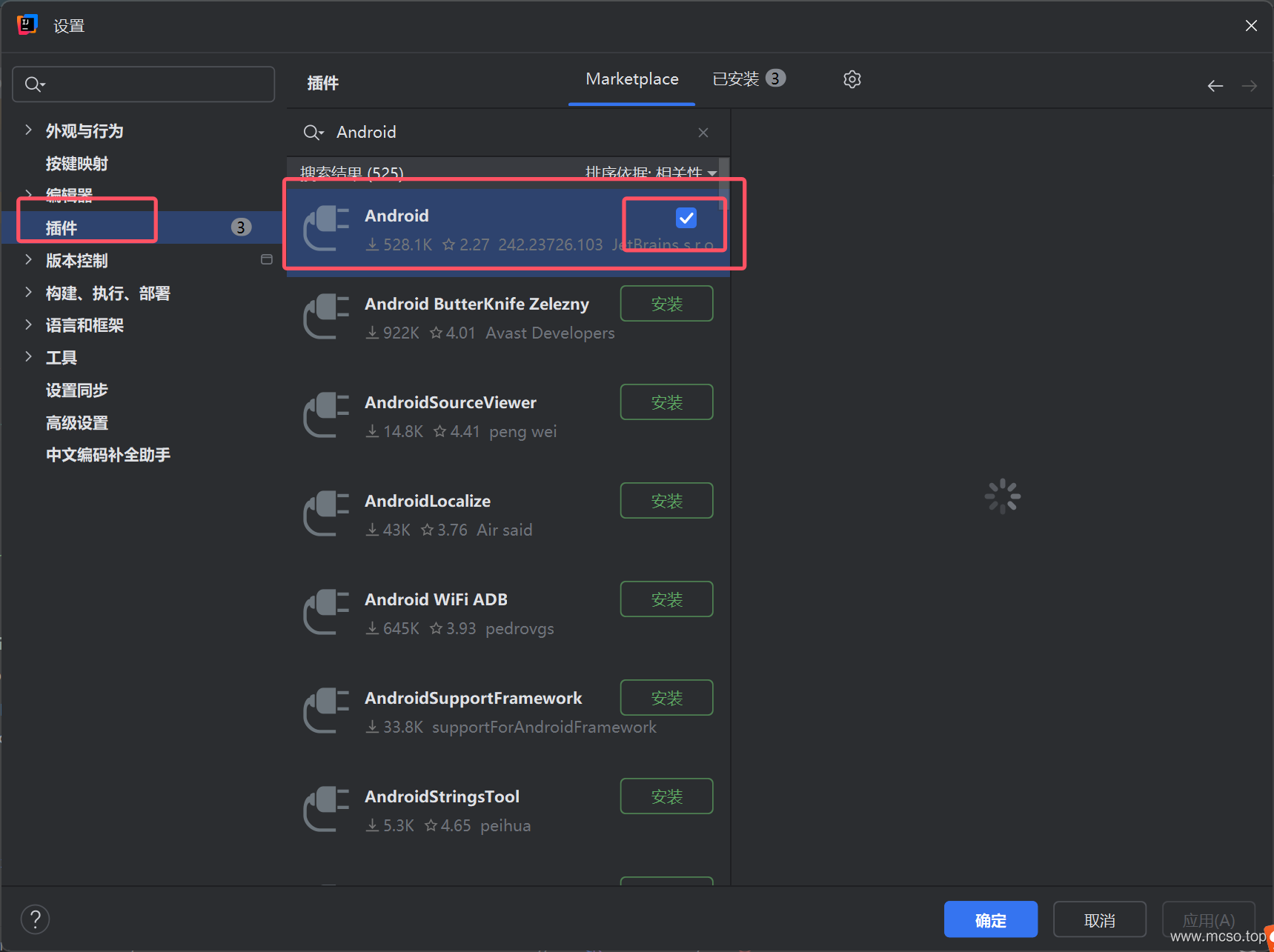The height and width of the screenshot is (952, 1274).
Task: Open 中文编码补全助手 settings page
Action: [x=108, y=454]
